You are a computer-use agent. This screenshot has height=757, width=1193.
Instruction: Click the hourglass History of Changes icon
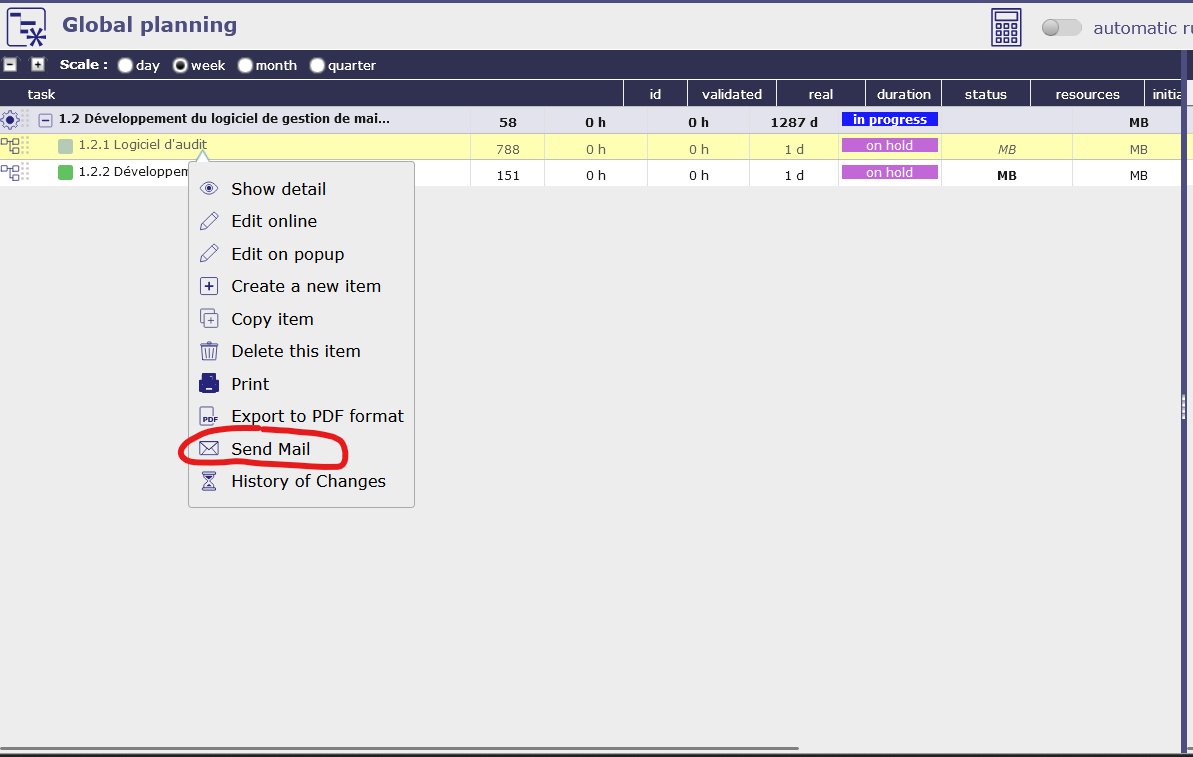click(209, 481)
